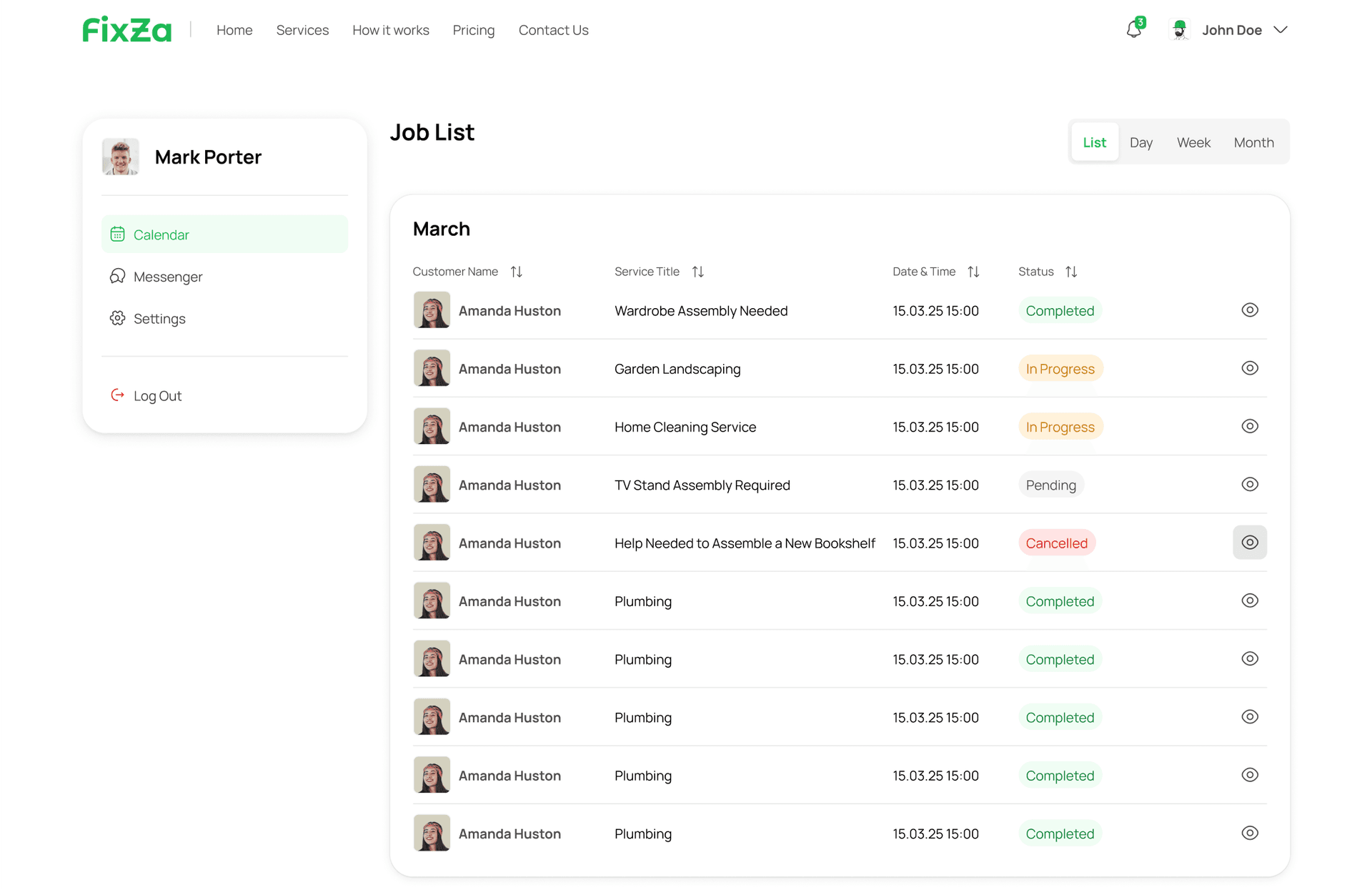Image resolution: width=1372 pixels, height=890 pixels.
Task: Open the Messenger icon in the sidebar
Action: 117,276
